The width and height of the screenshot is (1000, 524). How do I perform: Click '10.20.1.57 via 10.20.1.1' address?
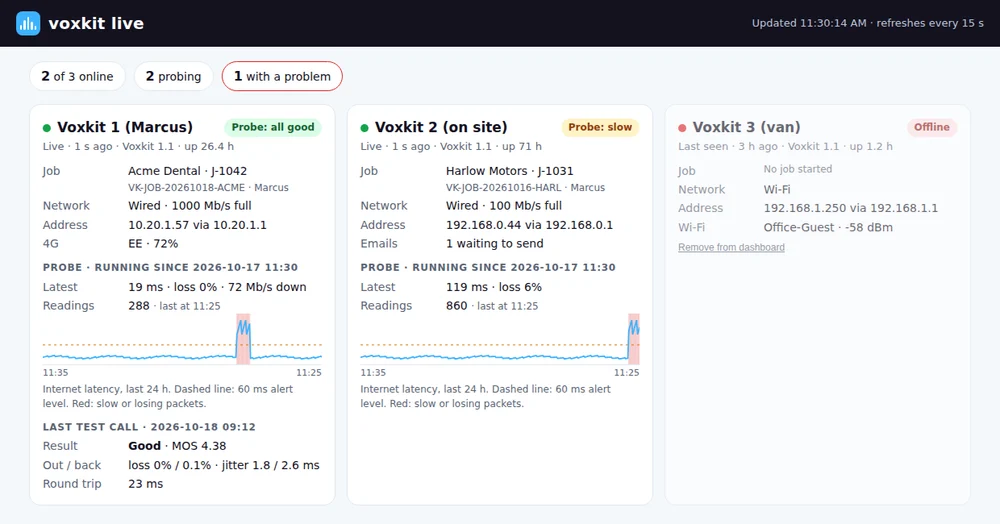pos(198,224)
